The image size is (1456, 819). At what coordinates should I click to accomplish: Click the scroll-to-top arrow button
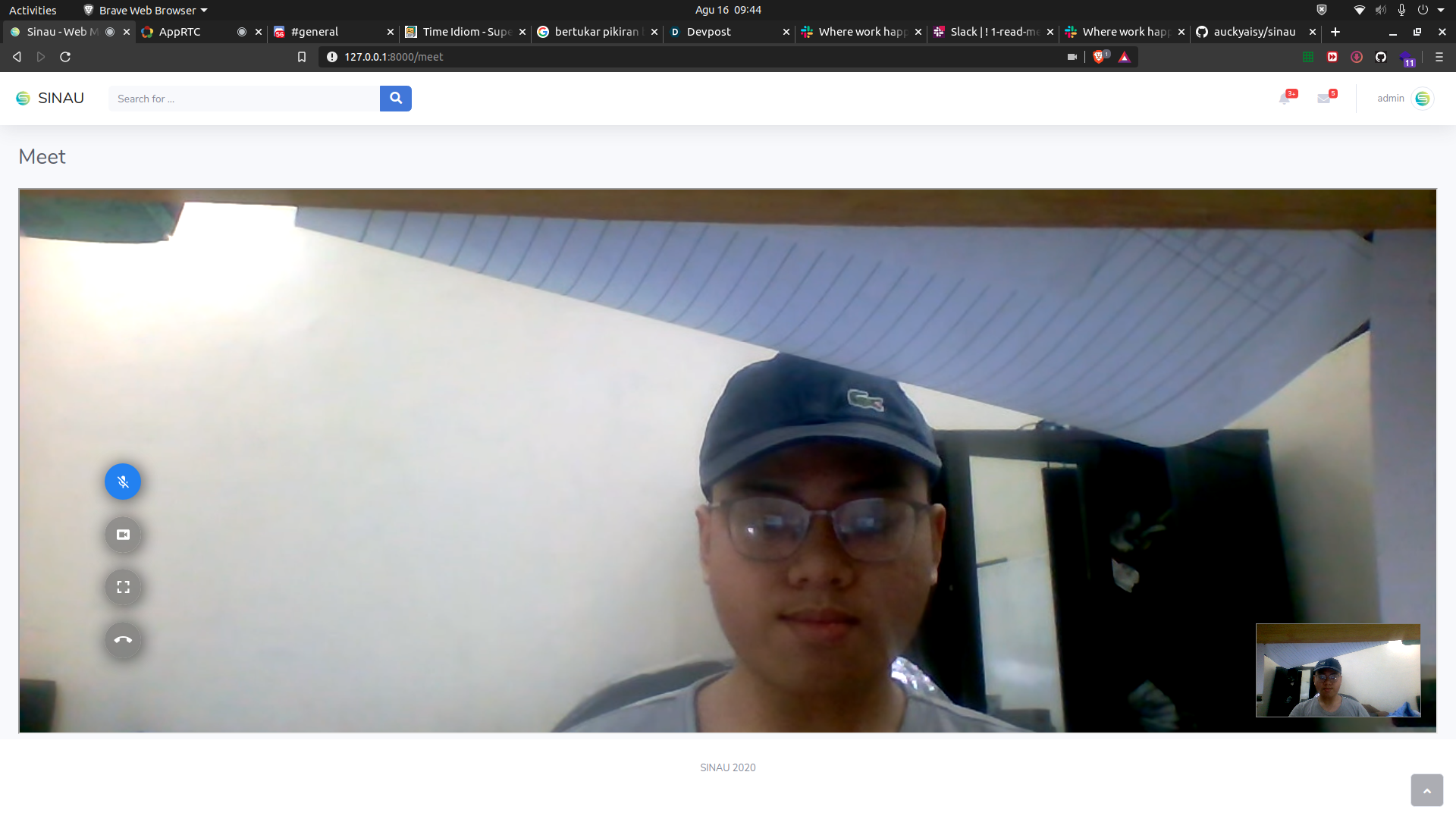1426,791
